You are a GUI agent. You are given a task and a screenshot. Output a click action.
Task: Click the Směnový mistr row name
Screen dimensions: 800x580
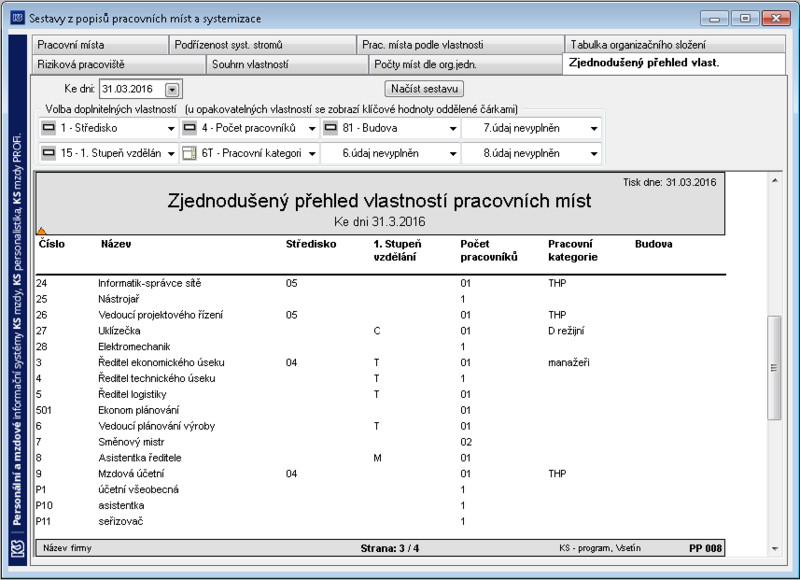pos(131,442)
